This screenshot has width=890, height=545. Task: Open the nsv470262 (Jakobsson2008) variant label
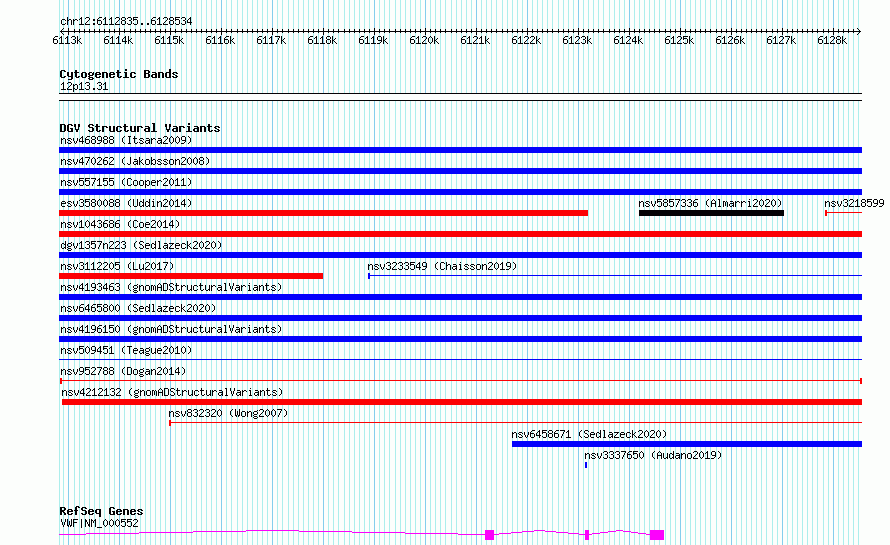135,161
